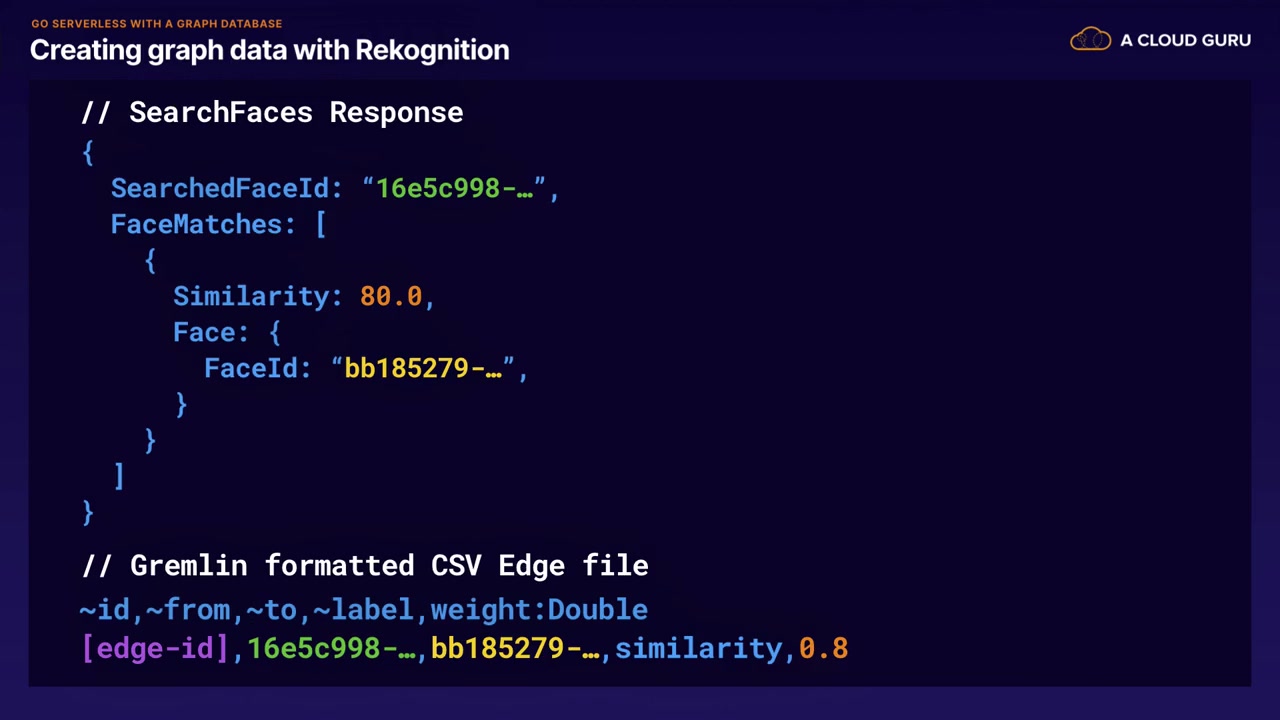
Task: Click the slide title "Creating graph data with Rekognition"
Action: coord(269,50)
